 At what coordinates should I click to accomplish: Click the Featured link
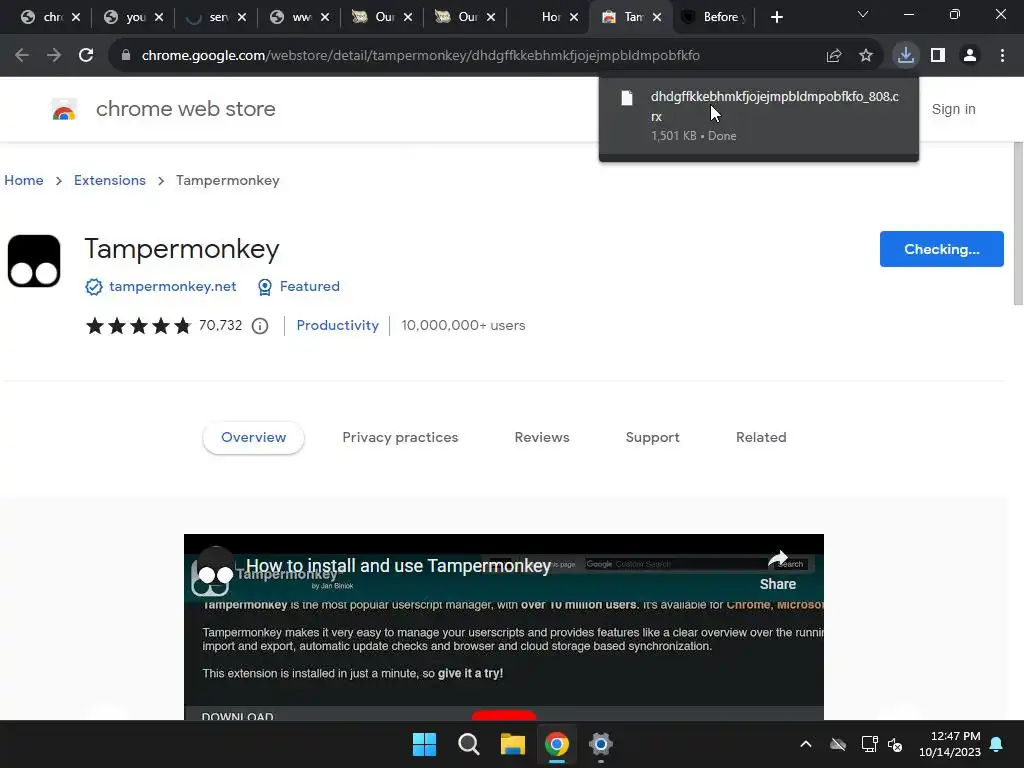(310, 286)
